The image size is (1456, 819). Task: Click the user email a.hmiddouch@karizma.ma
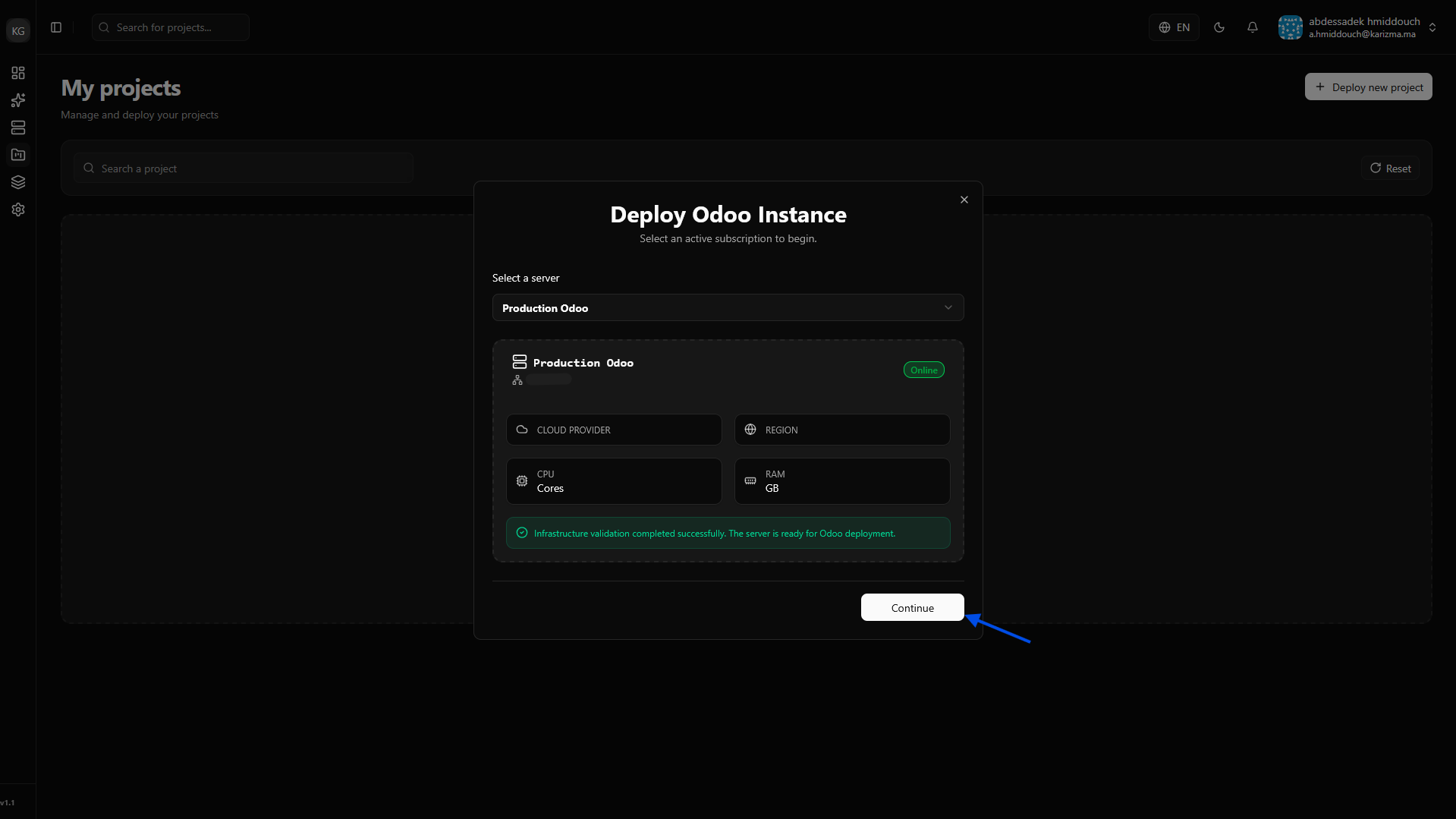[x=1362, y=34]
